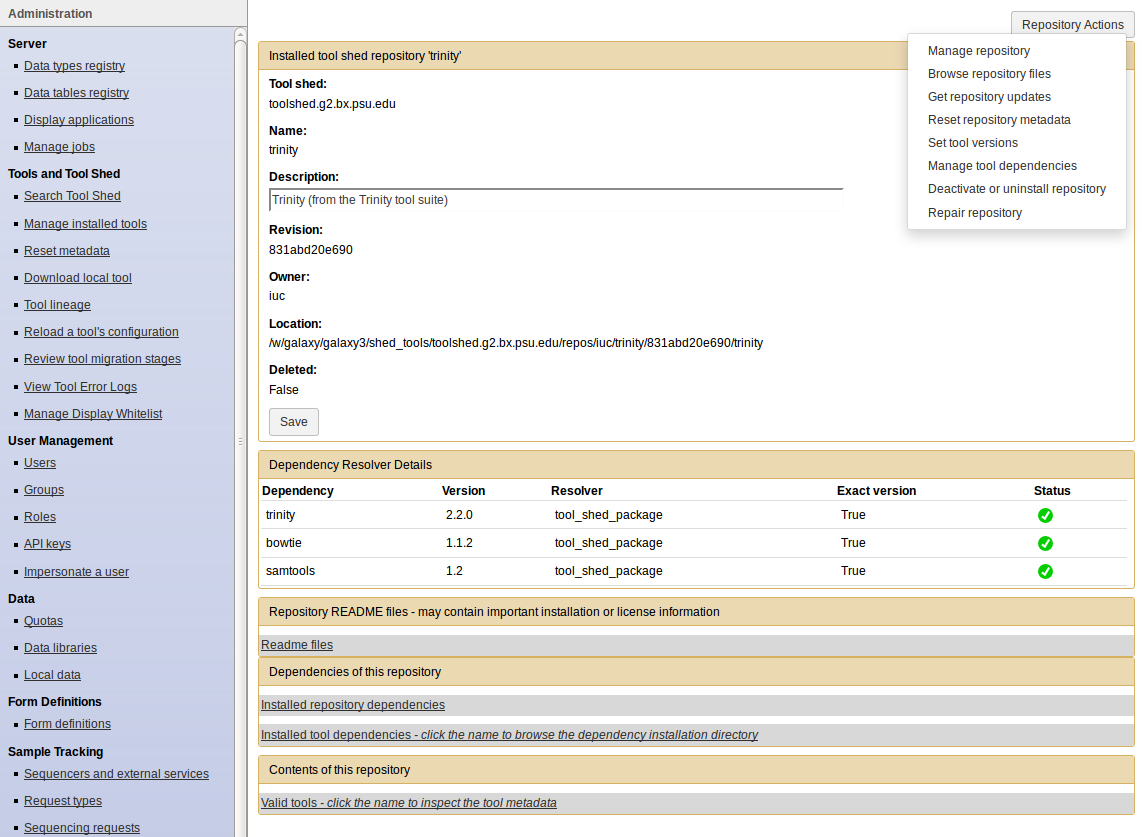Screen dimensions: 1144x837
Task: Select Browse repository files menu entry
Action: [x=989, y=74]
